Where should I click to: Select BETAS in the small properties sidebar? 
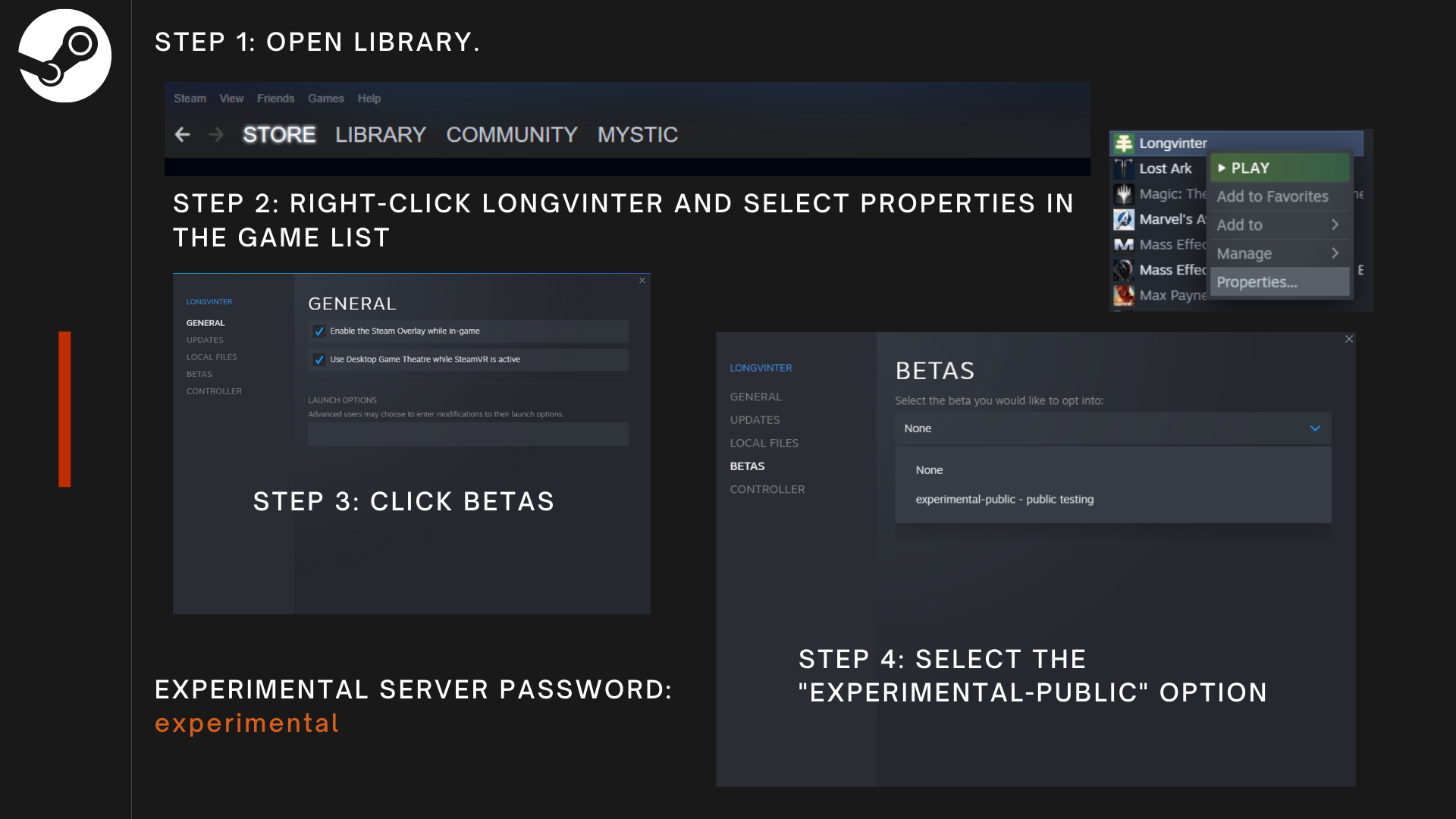[x=199, y=374]
